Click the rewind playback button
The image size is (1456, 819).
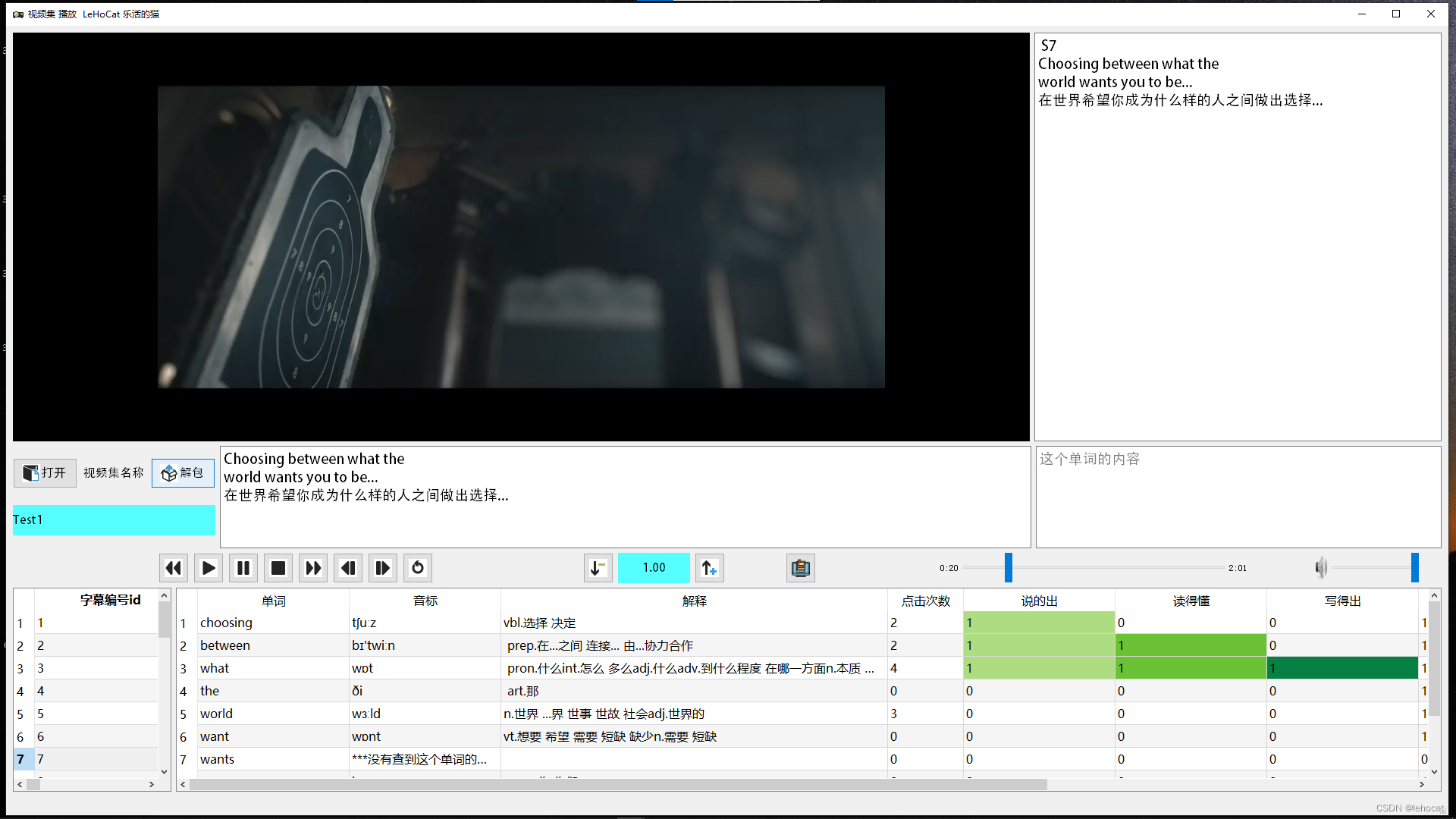(x=173, y=568)
